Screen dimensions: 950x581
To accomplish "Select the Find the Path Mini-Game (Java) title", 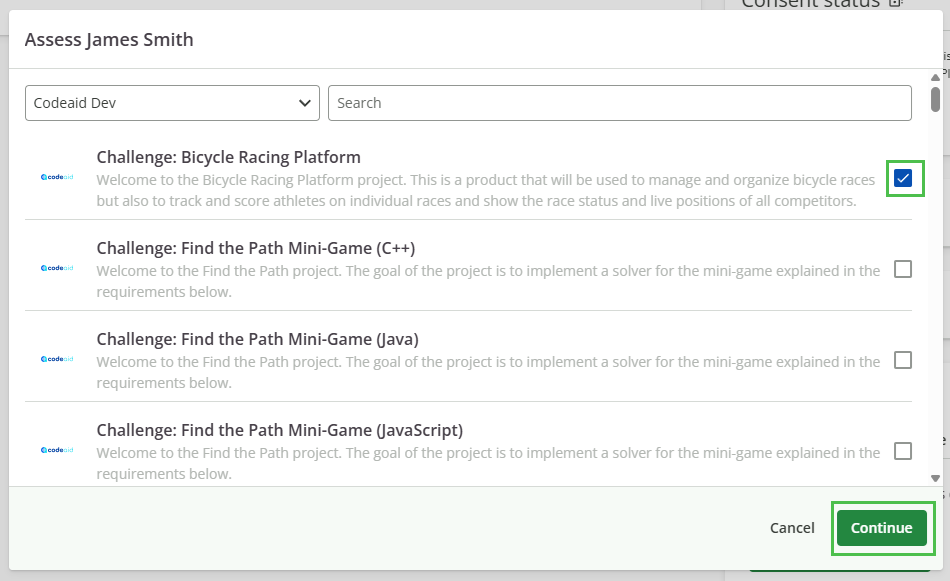I will (x=257, y=339).
